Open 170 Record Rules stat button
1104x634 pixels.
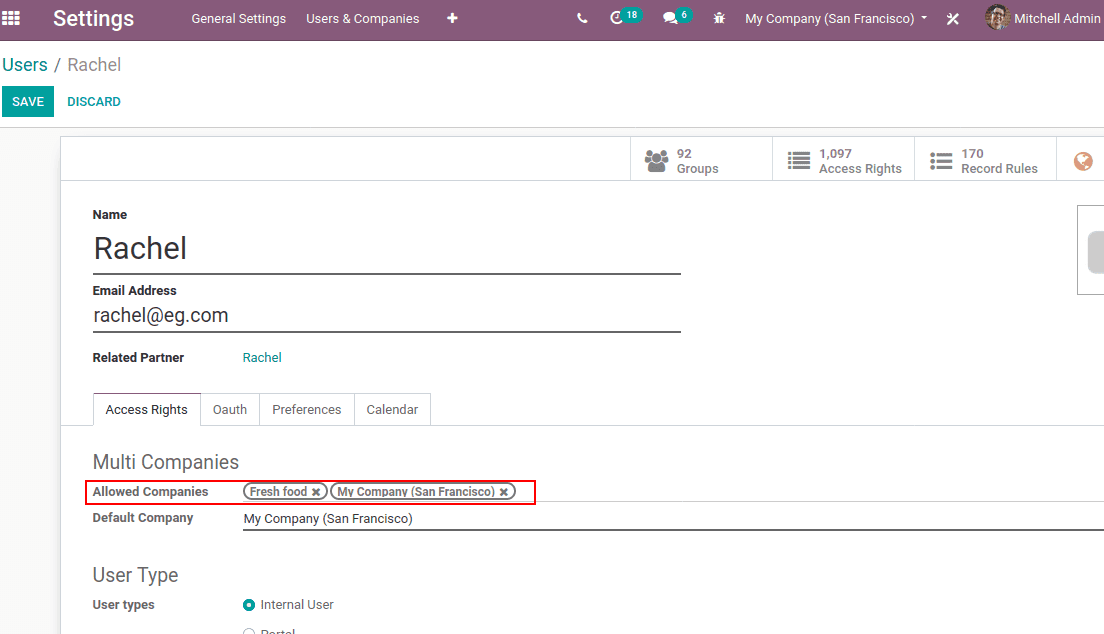tap(986, 161)
